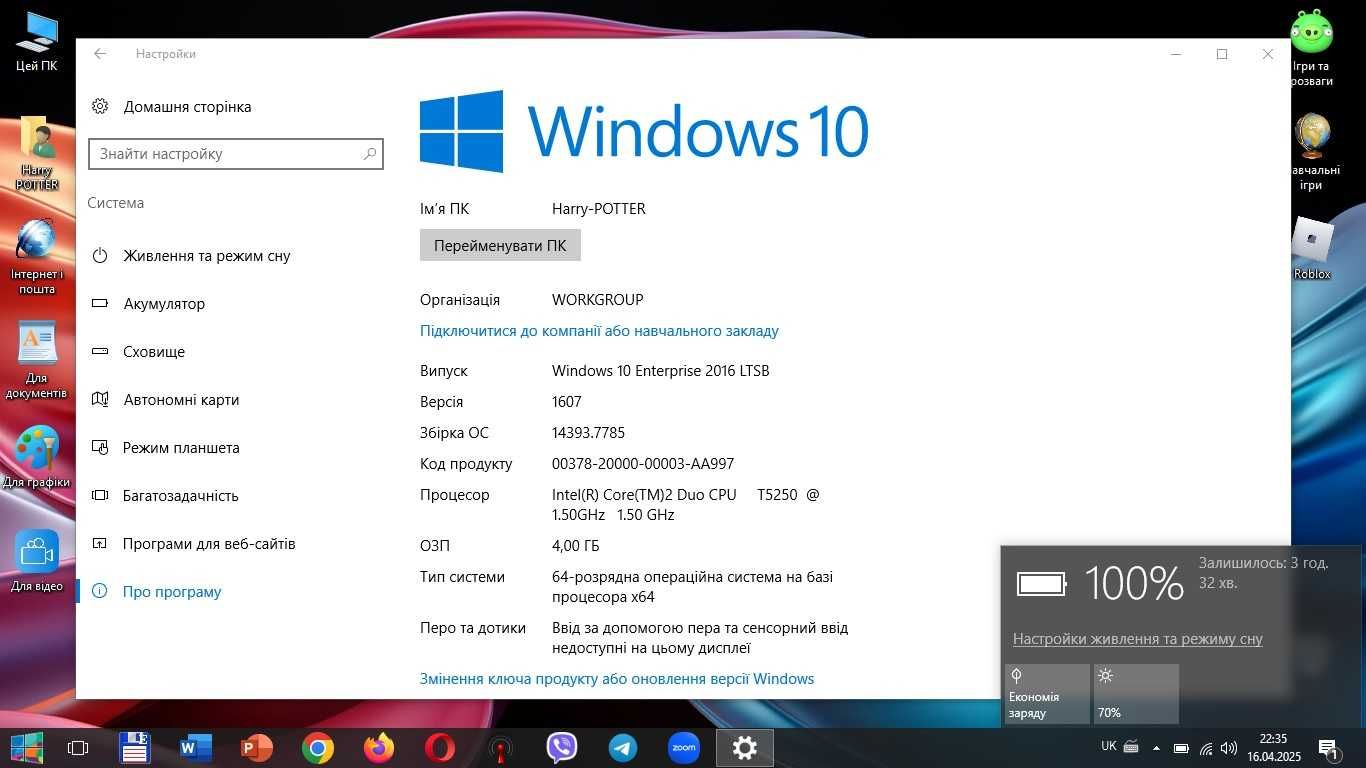Image resolution: width=1366 pixels, height=768 pixels.
Task: Launch Firefox from the taskbar
Action: (379, 748)
